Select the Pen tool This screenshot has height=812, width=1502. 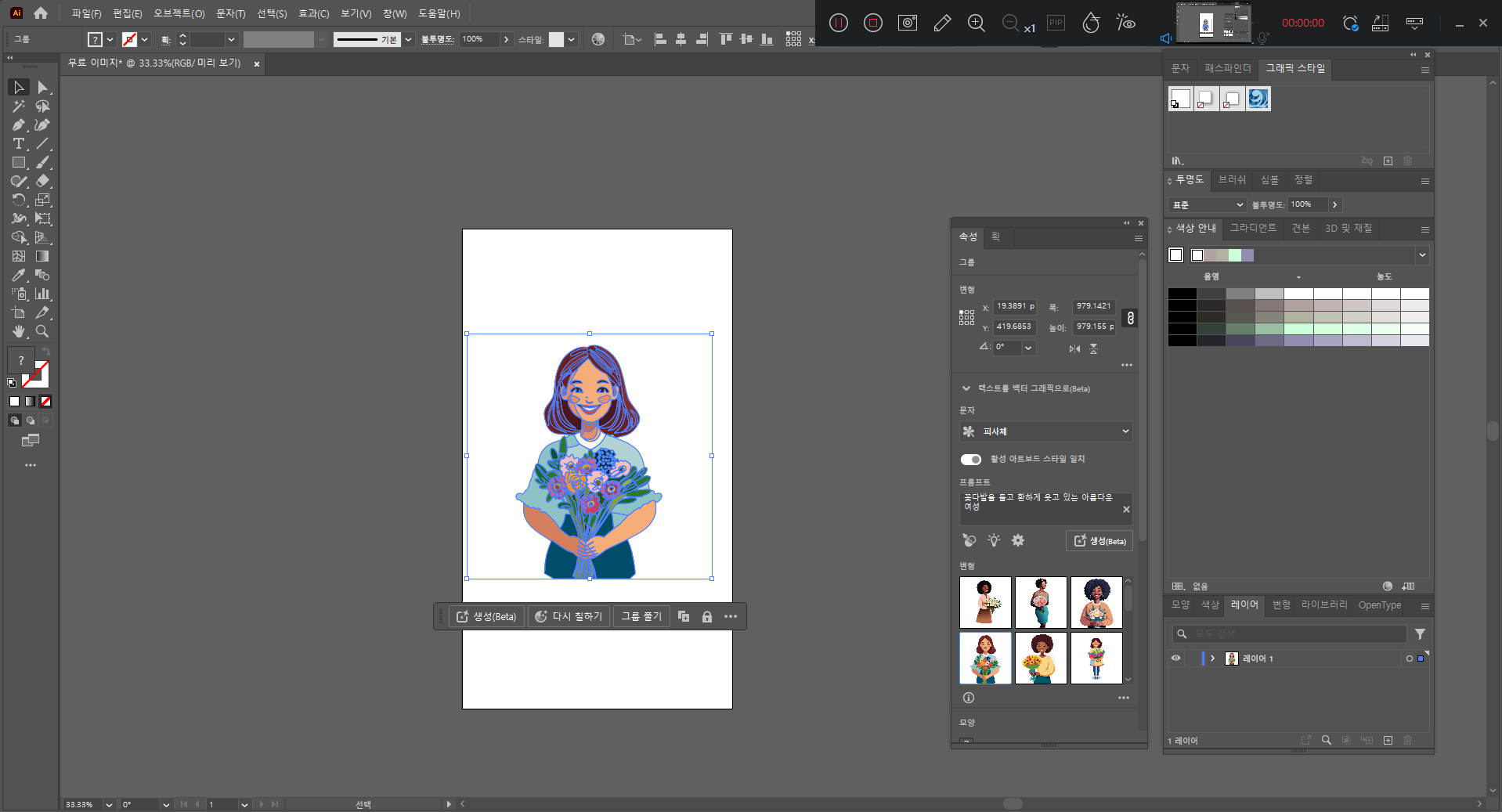click(x=19, y=125)
